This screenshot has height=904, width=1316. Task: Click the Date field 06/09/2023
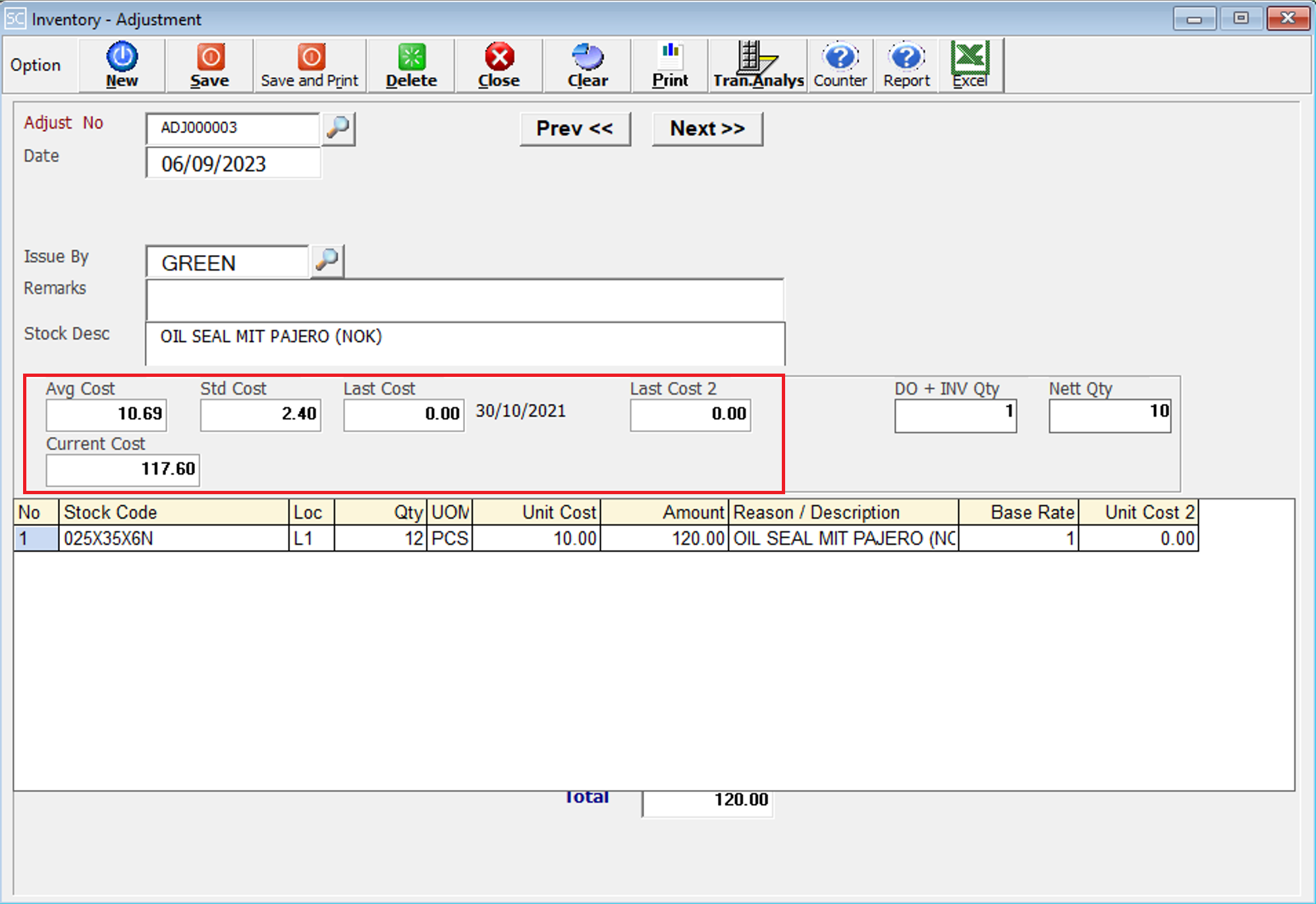(233, 163)
